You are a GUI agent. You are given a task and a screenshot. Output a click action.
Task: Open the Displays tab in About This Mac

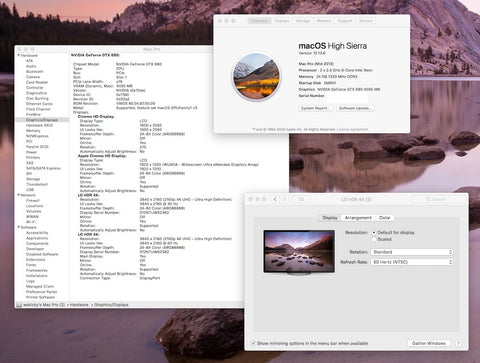click(x=282, y=21)
